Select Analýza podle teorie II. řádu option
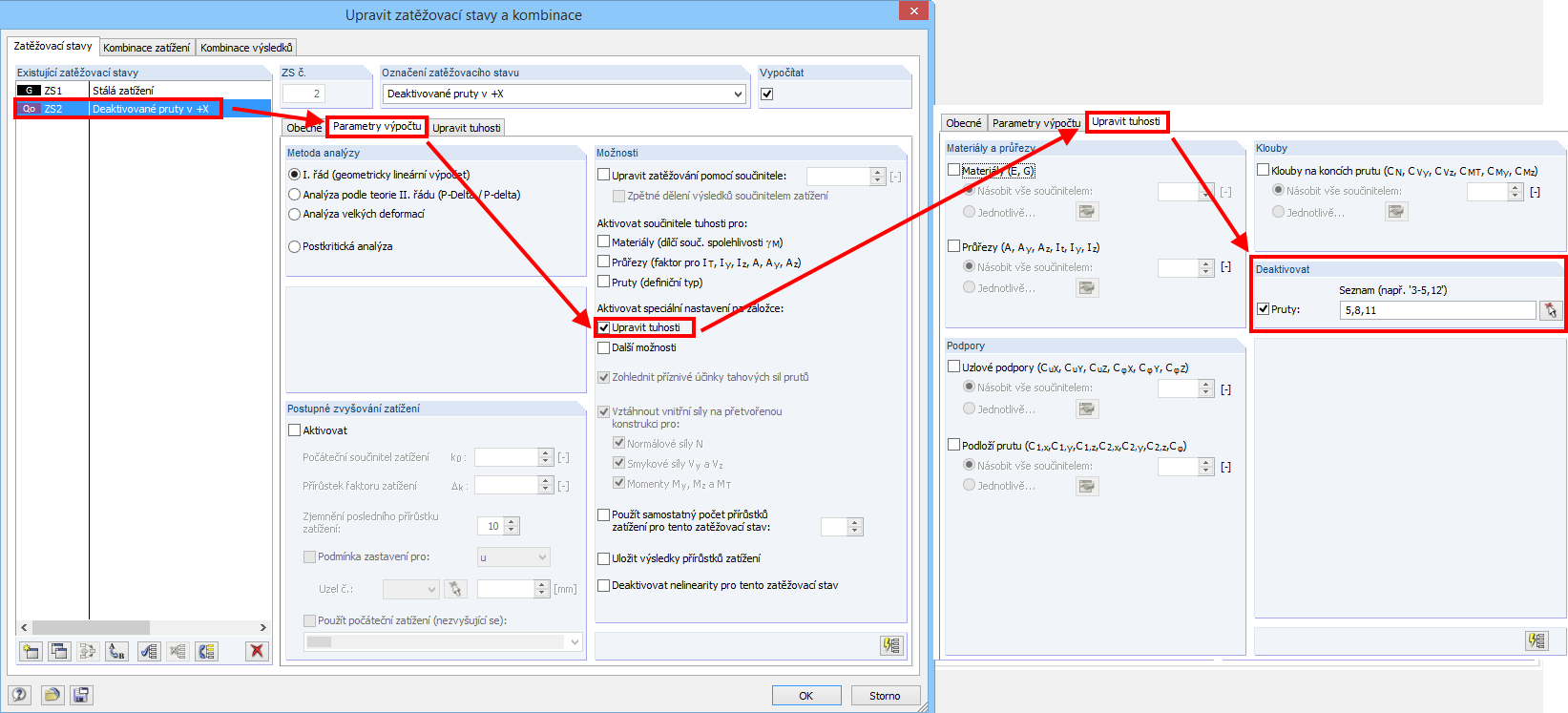Image resolution: width=1568 pixels, height=713 pixels. point(294,195)
